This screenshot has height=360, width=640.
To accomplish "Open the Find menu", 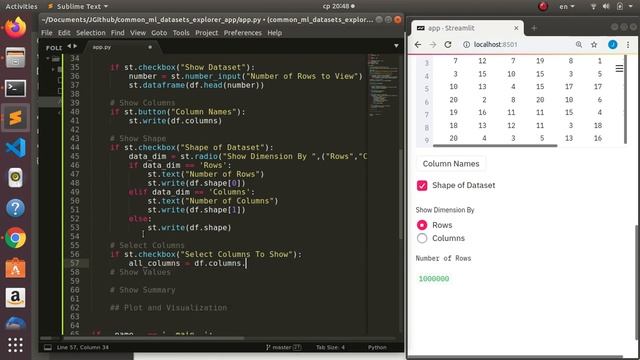I will tap(118, 33).
